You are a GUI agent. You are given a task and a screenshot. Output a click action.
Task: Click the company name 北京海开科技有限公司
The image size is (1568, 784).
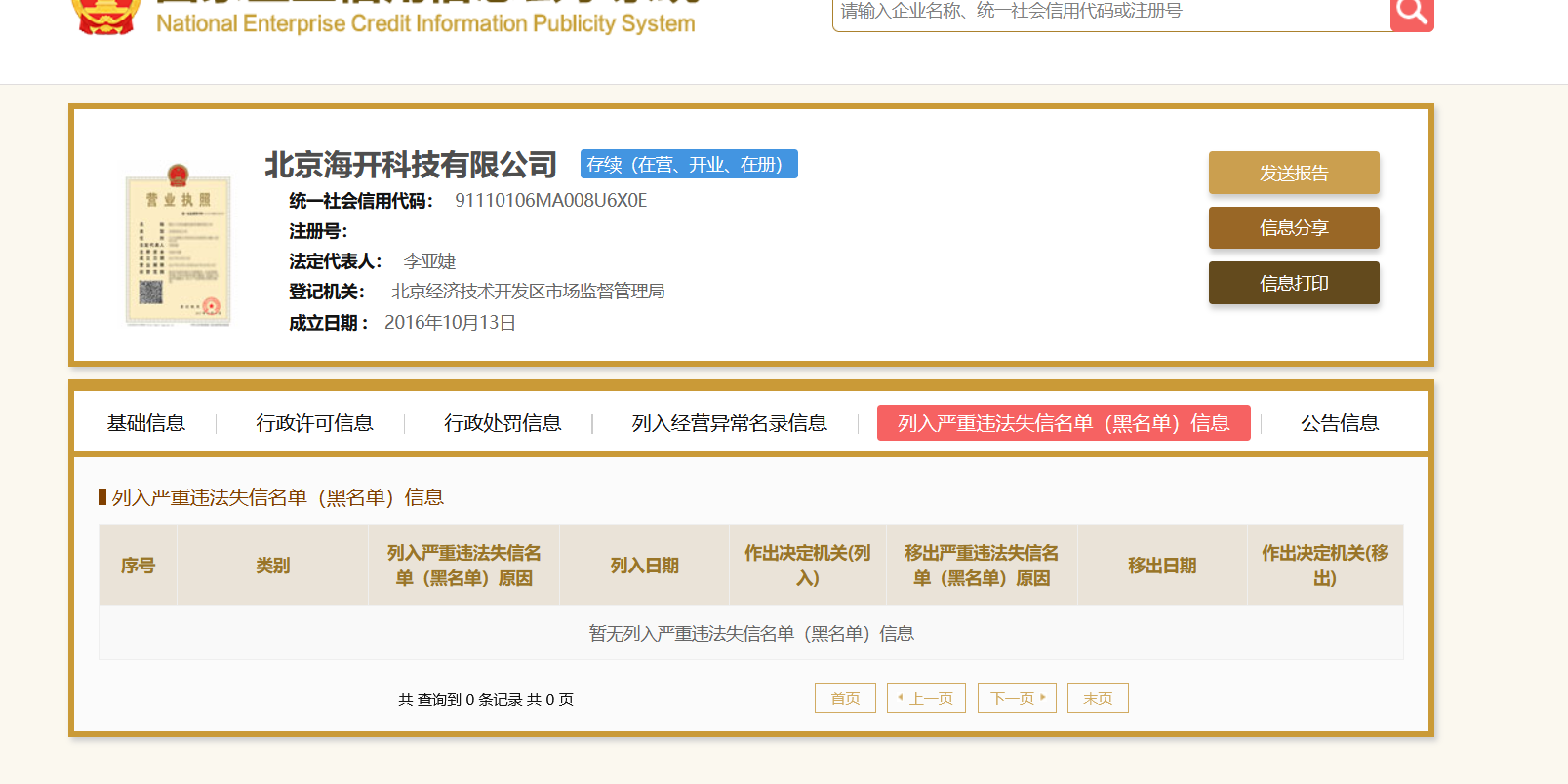pos(411,165)
